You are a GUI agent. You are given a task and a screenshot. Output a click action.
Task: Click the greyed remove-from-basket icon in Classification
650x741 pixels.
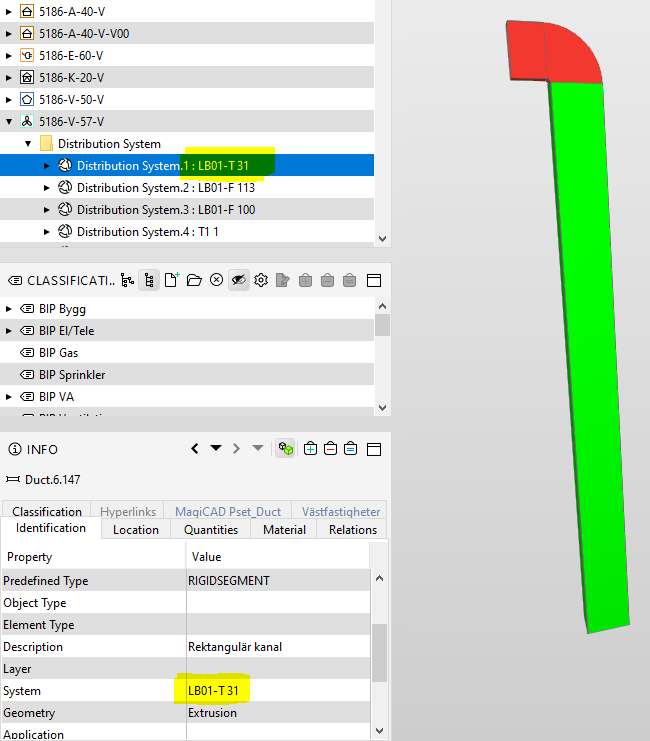327,280
